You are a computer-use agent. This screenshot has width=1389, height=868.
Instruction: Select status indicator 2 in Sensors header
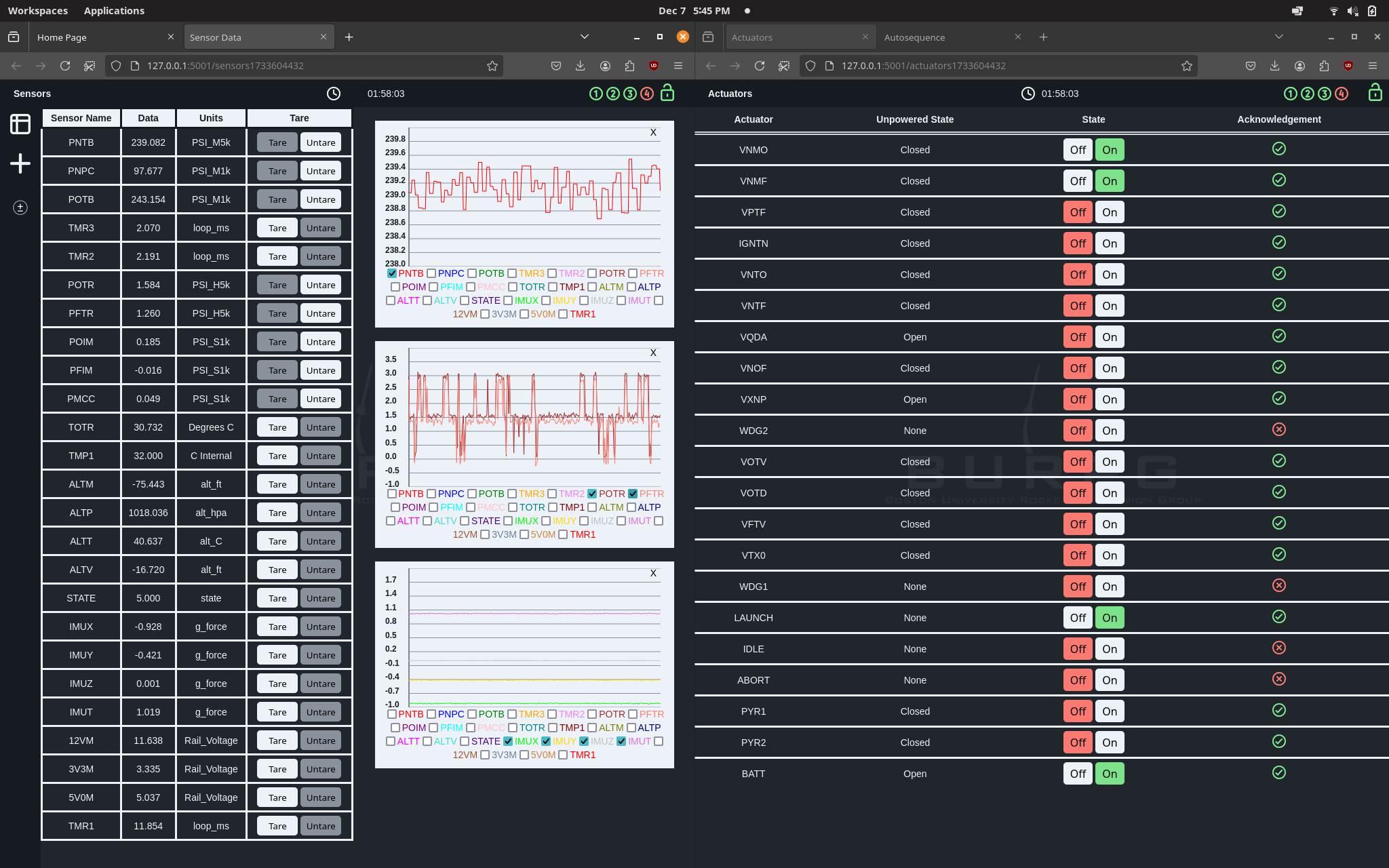[x=613, y=94]
